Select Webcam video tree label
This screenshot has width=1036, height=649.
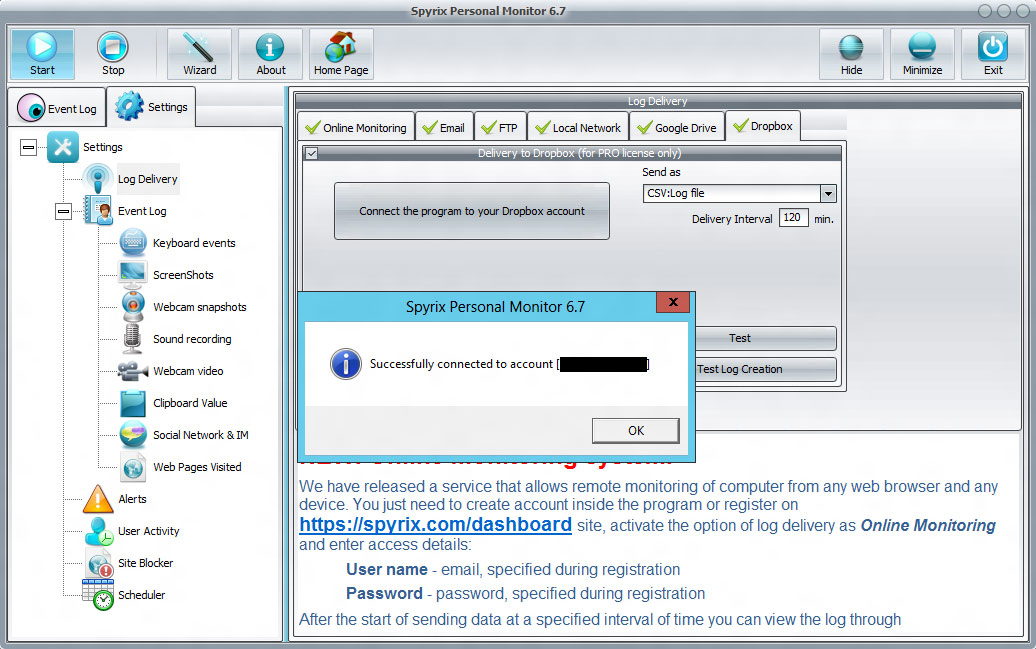pyautogui.click(x=188, y=371)
